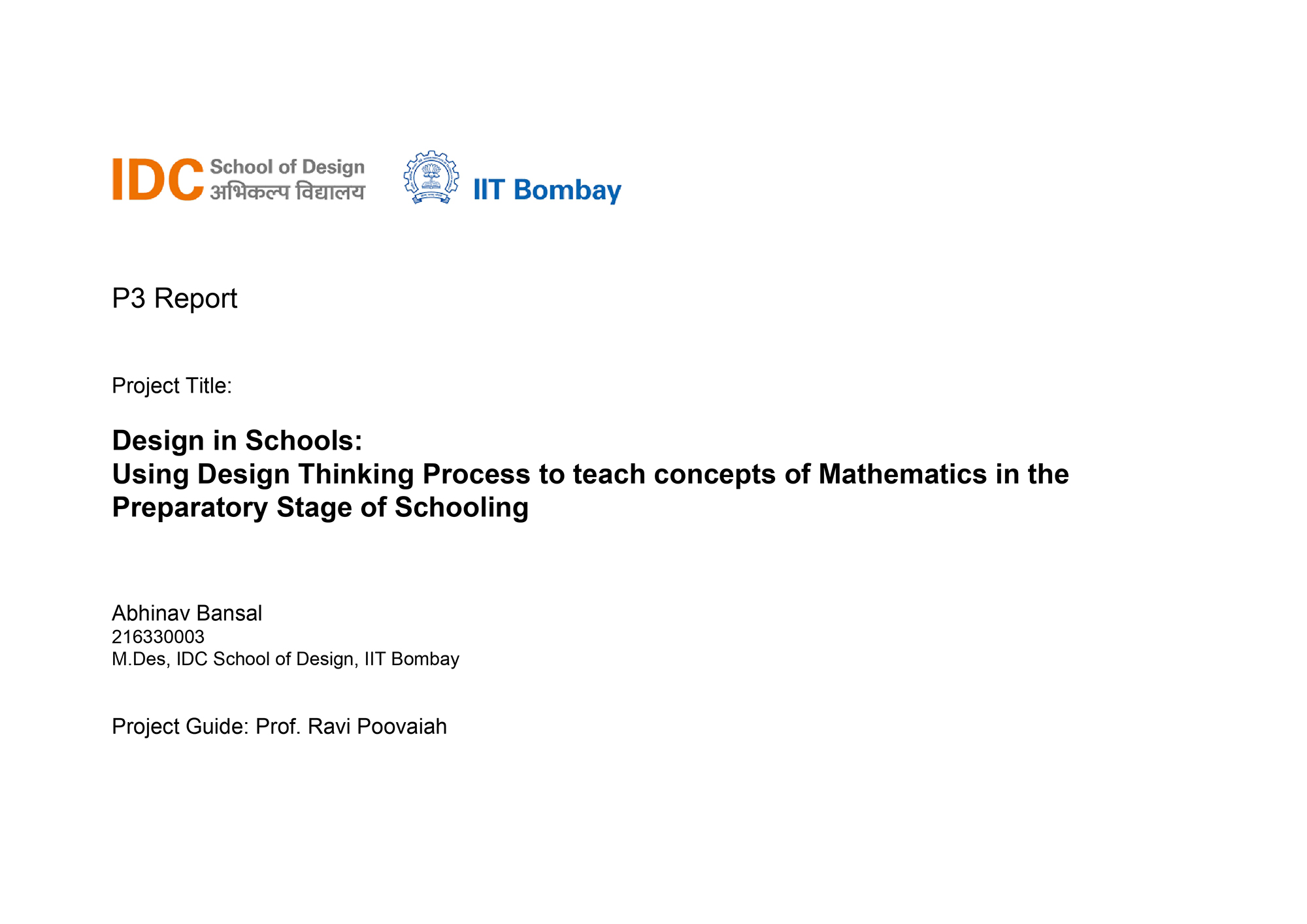This screenshot has width=1307, height=924.
Task: Click the roll number 216330003
Action: click(x=158, y=636)
